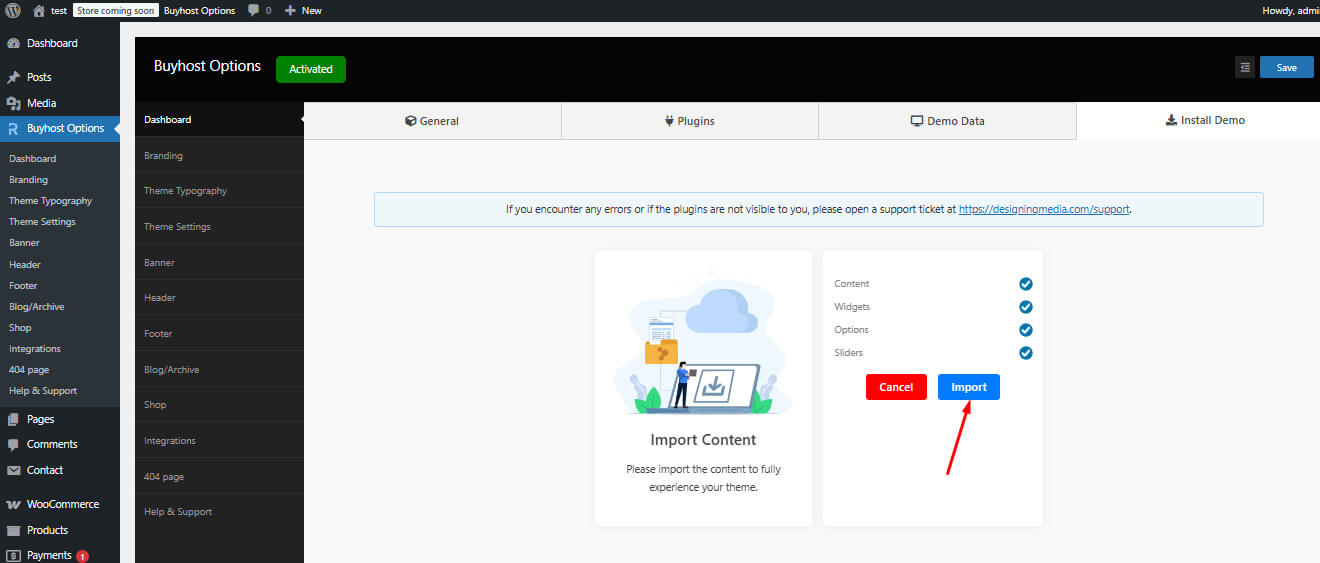This screenshot has height=563, width=1320.
Task: Click the Payments icon in sidebar
Action: pyautogui.click(x=13, y=555)
